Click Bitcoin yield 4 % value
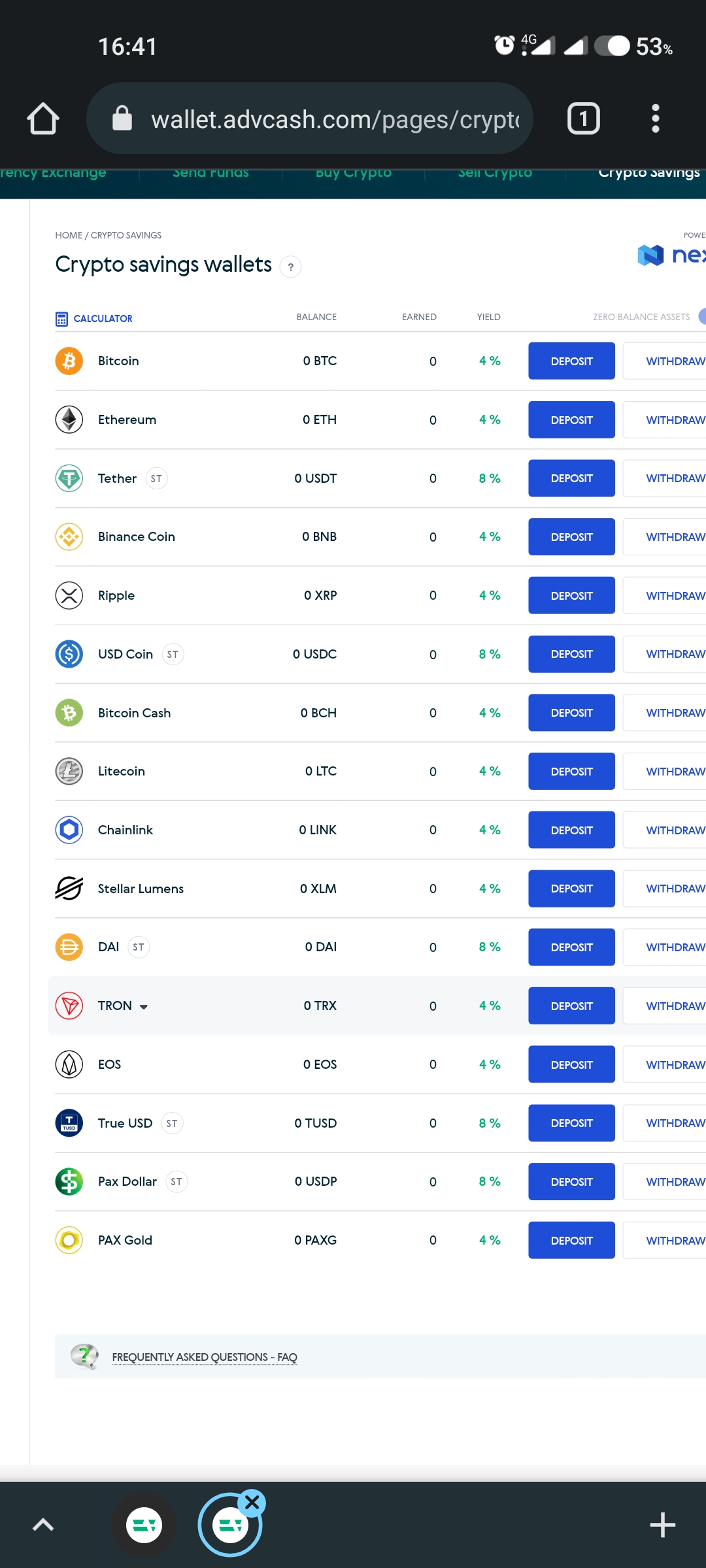706x1568 pixels. pyautogui.click(x=490, y=361)
